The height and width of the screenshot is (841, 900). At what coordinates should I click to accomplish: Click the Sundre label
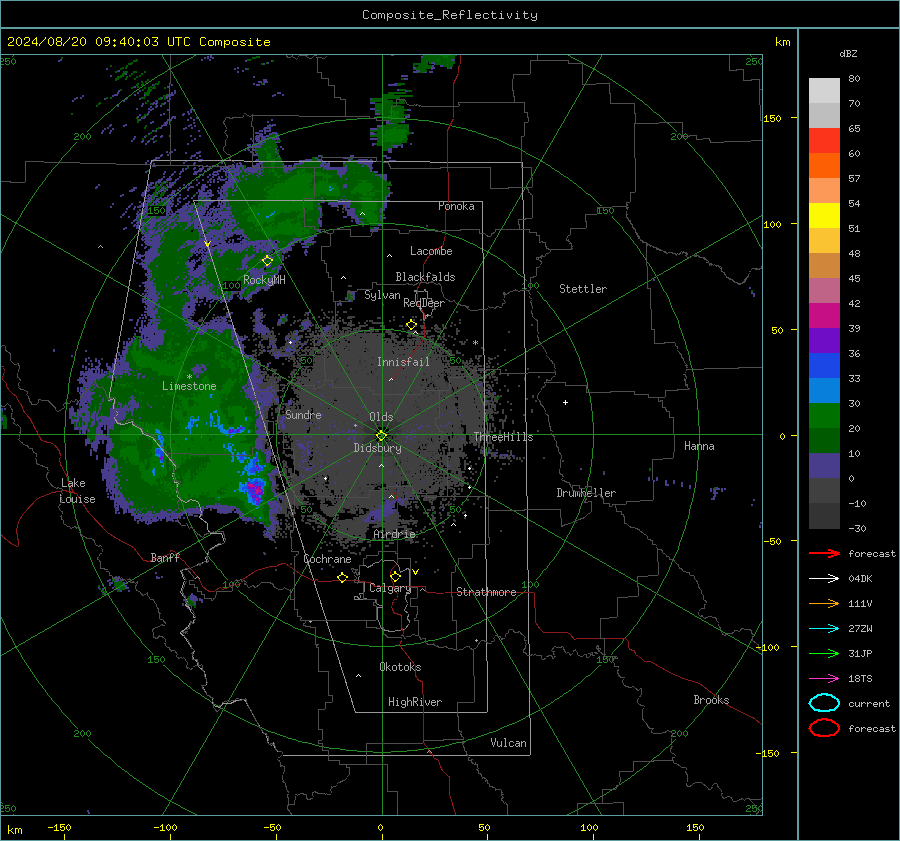303,414
